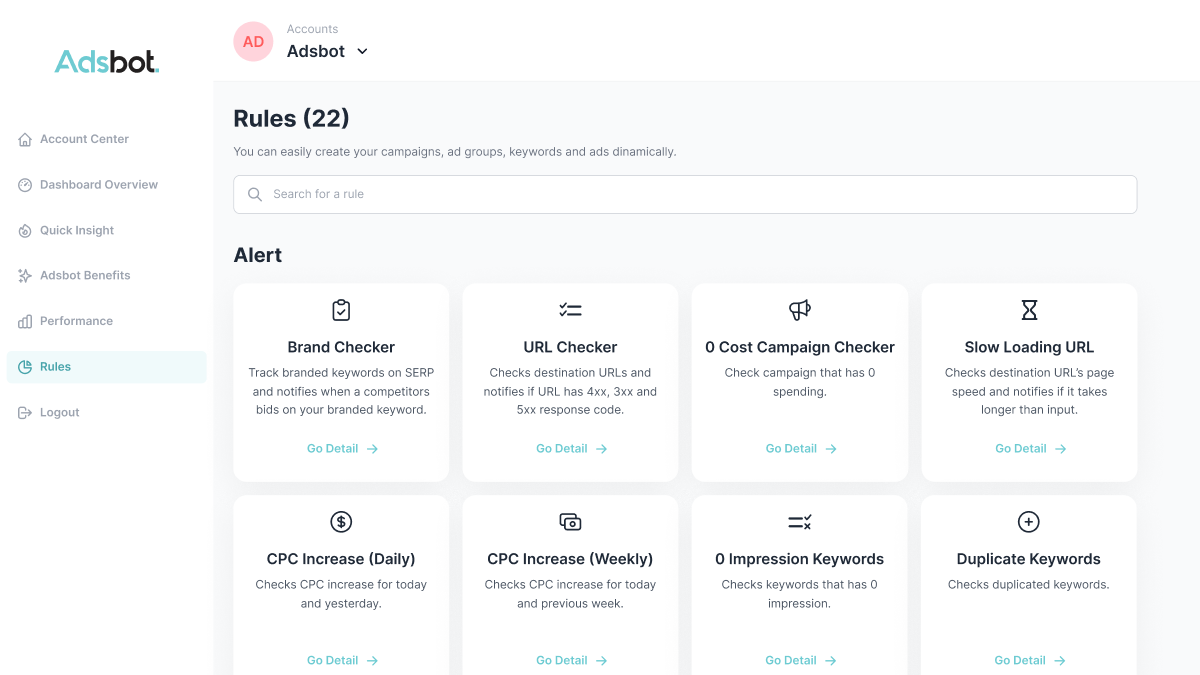Open the Quick Insight menu item
The image size is (1200, 675).
point(76,230)
